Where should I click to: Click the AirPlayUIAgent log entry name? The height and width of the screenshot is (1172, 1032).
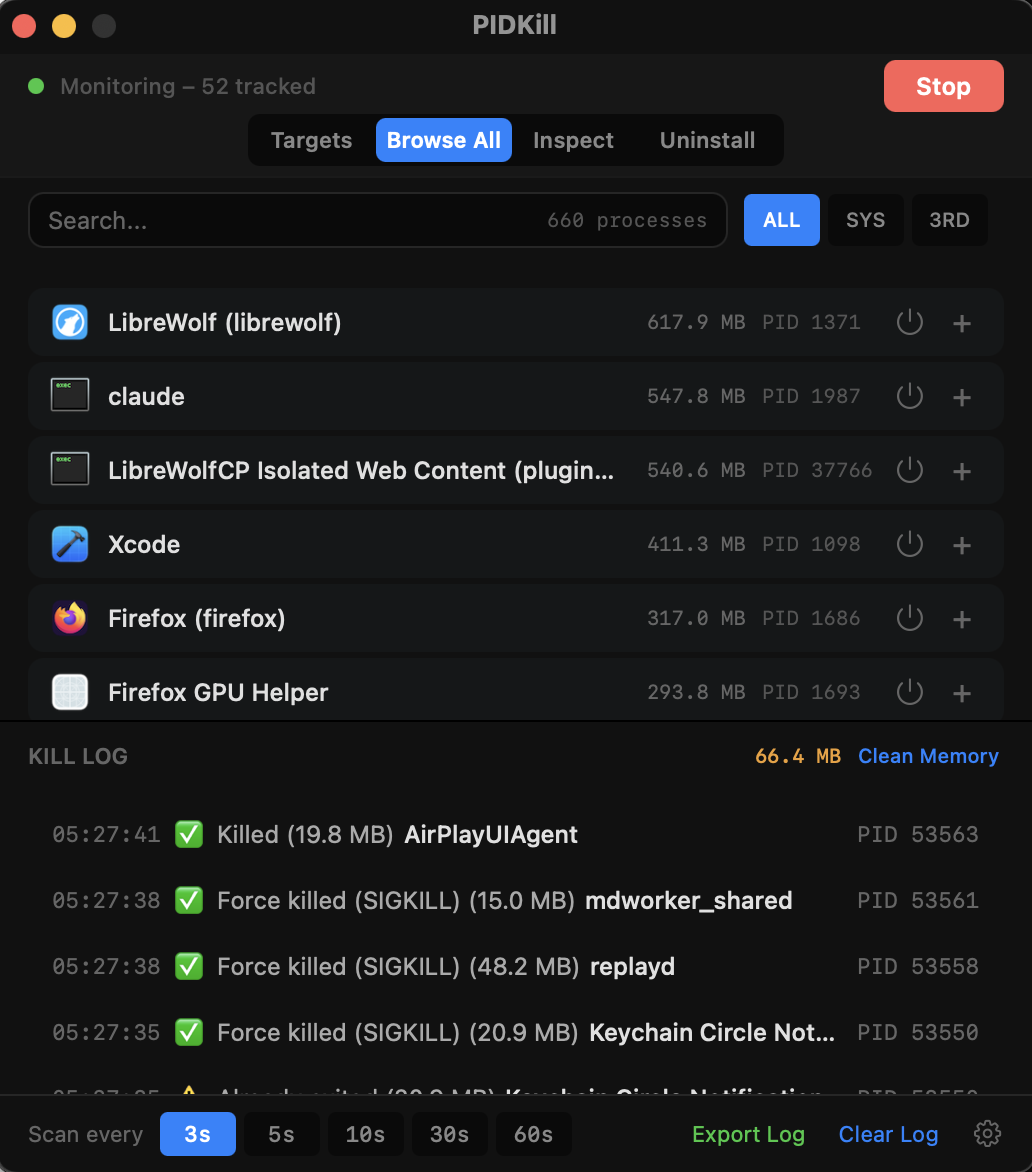[491, 834]
